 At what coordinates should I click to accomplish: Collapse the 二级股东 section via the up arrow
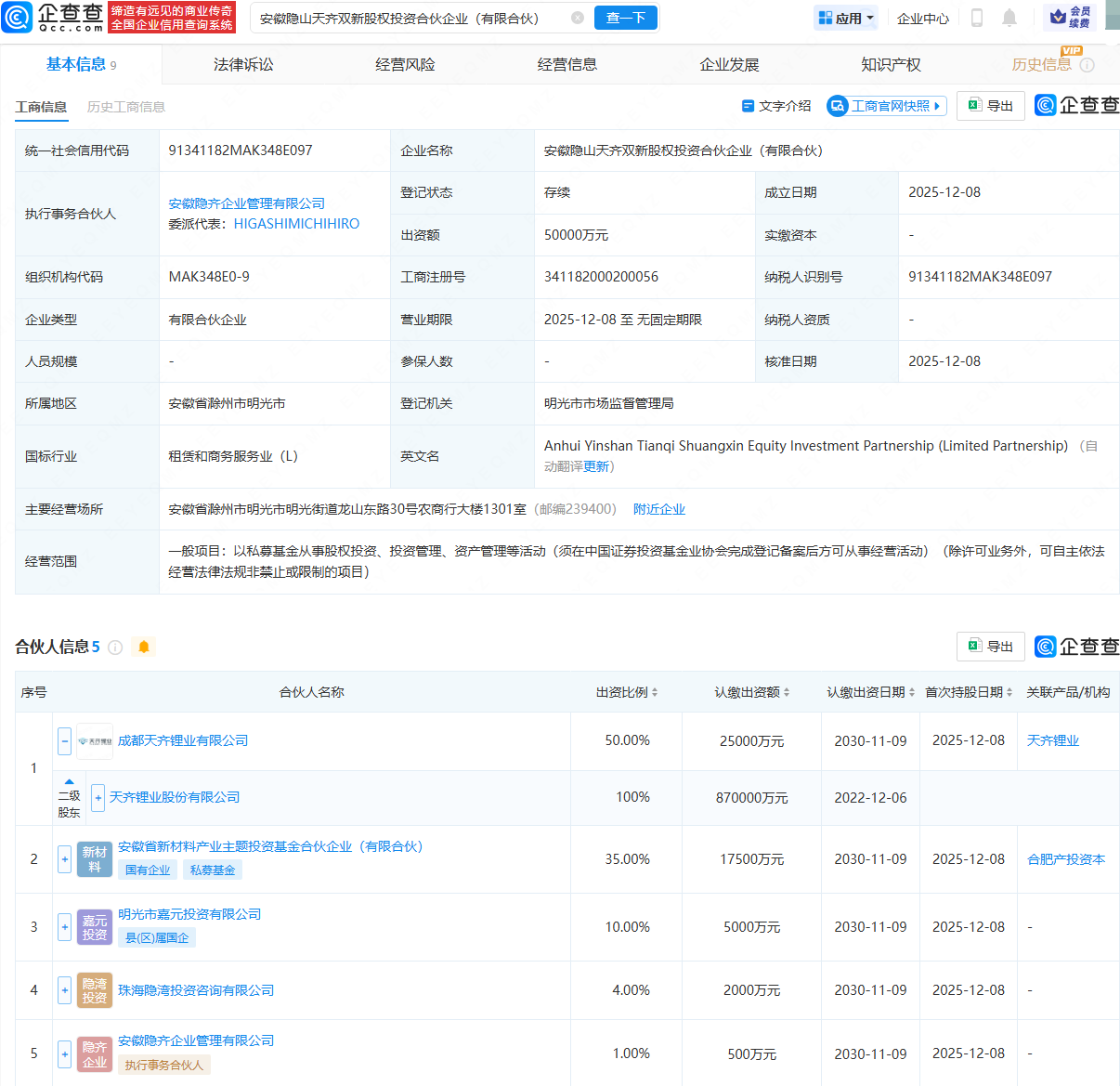[69, 781]
